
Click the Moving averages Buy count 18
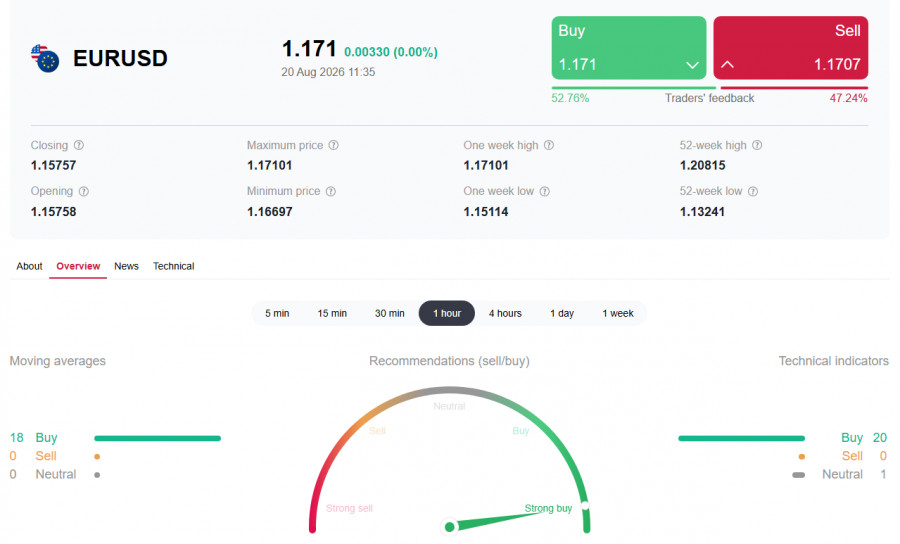(x=17, y=438)
